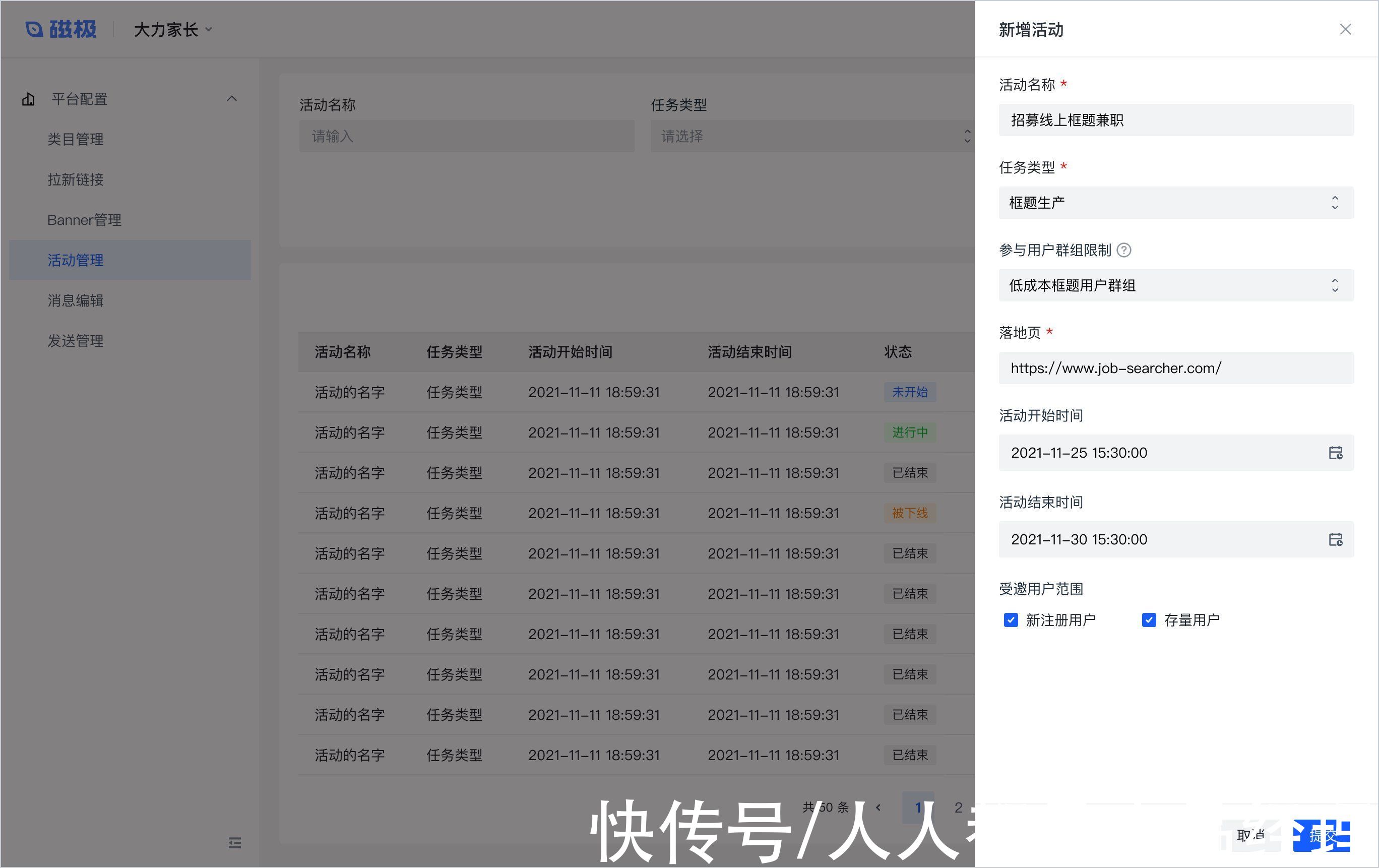Open Banner管理 in the sidebar
The width and height of the screenshot is (1379, 868).
click(x=84, y=220)
